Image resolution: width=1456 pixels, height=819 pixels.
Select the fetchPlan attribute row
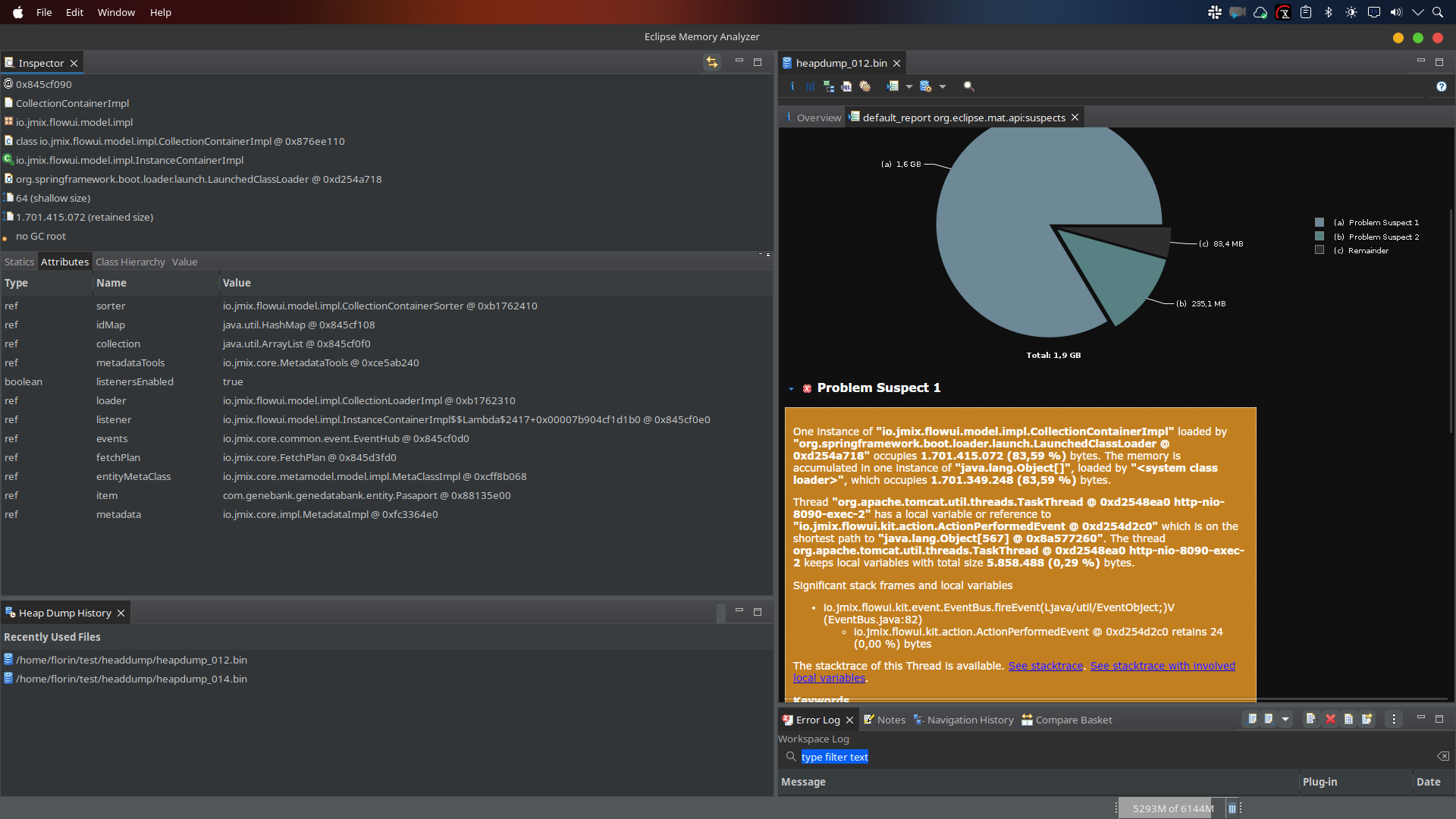(x=387, y=457)
